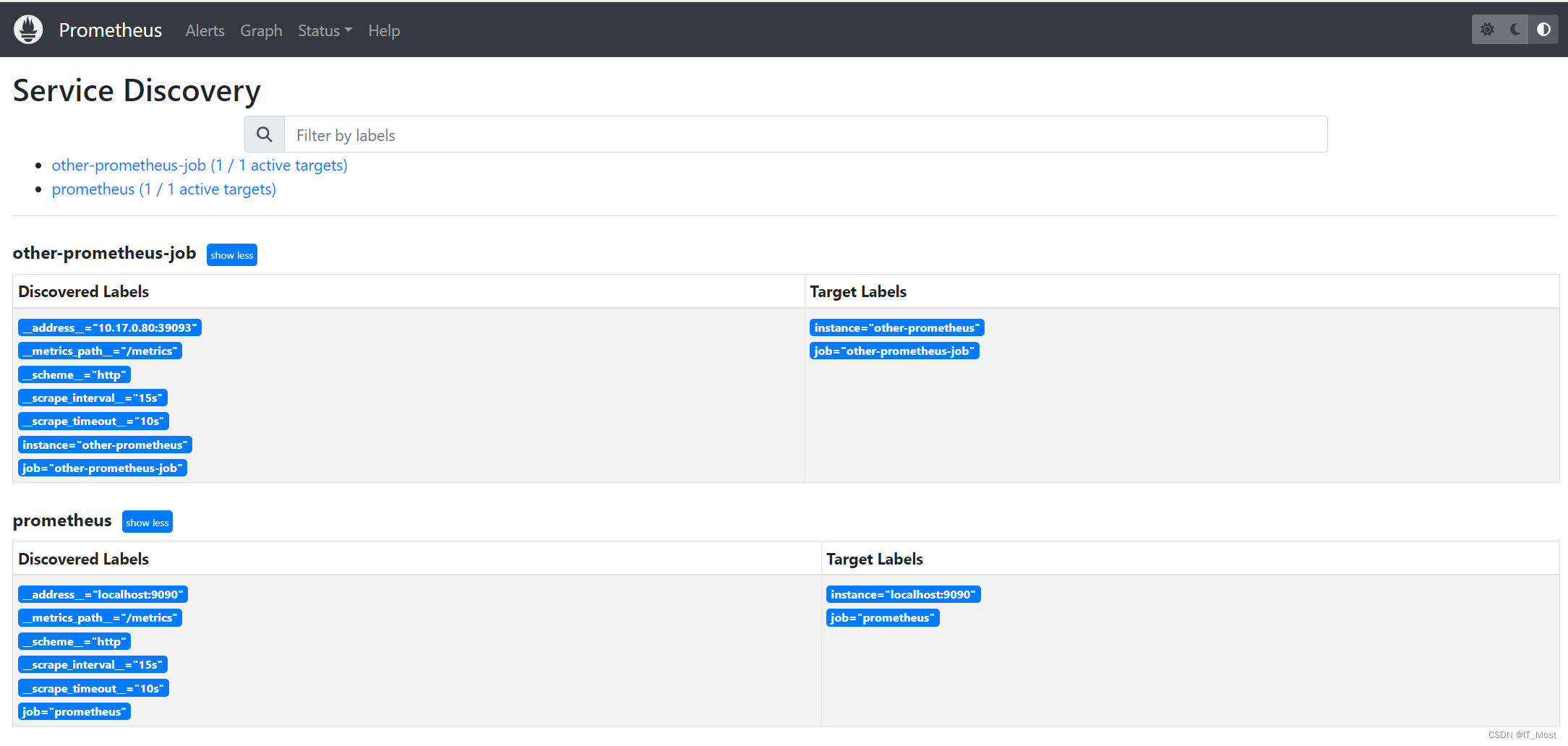Click the prometheus section heading
The width and height of the screenshot is (1568, 746).
[x=62, y=520]
